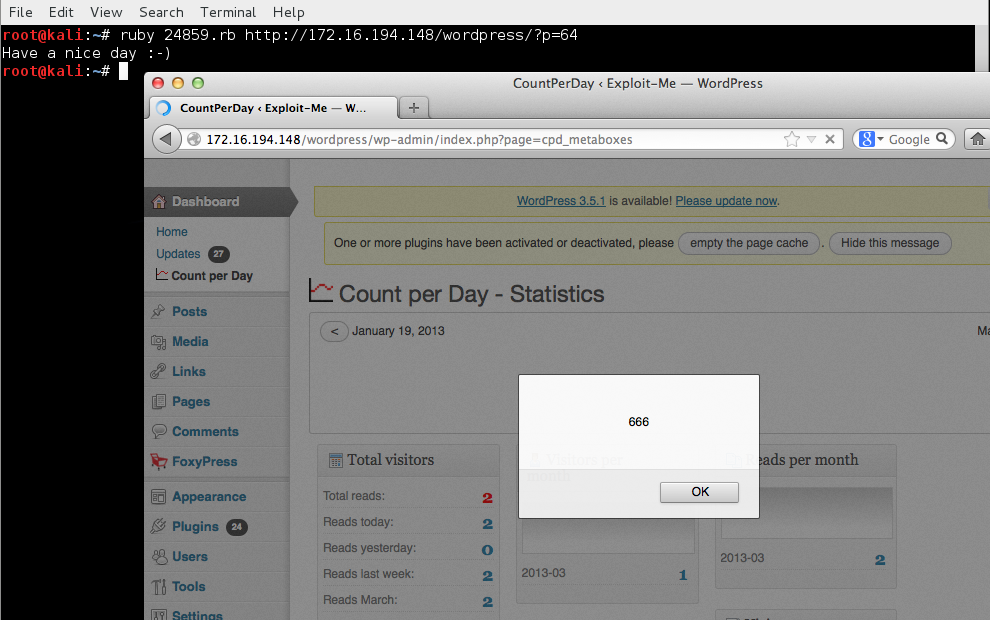Click the FoxyPress cart icon
The width and height of the screenshot is (990, 620).
pos(158,462)
